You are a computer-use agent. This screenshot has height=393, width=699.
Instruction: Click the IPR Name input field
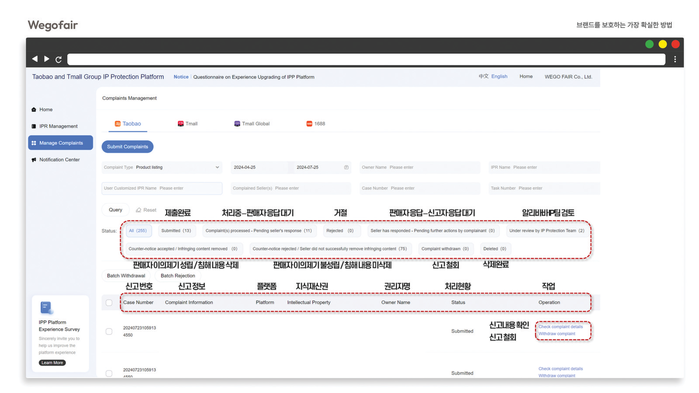click(x=544, y=168)
